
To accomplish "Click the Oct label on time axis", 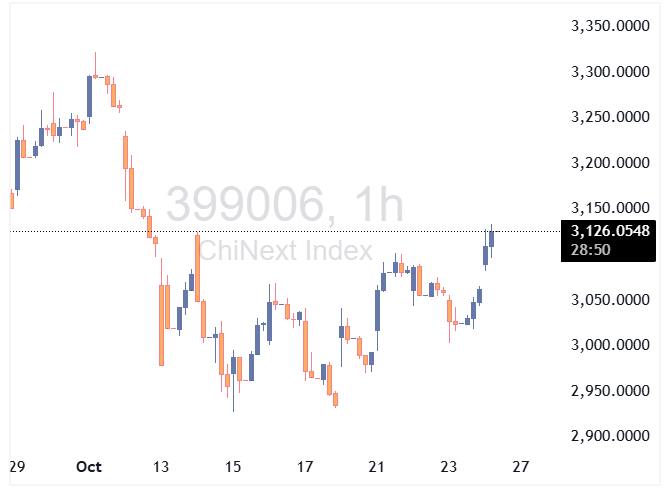I will [89, 467].
